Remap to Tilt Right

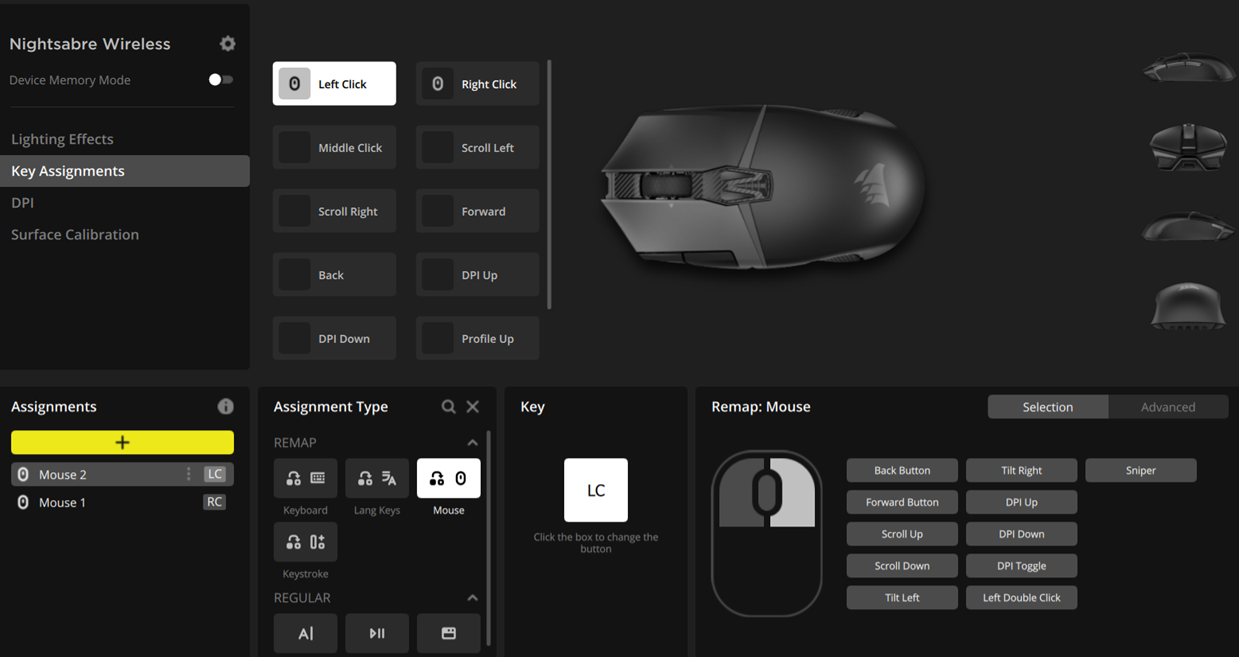(x=1021, y=470)
